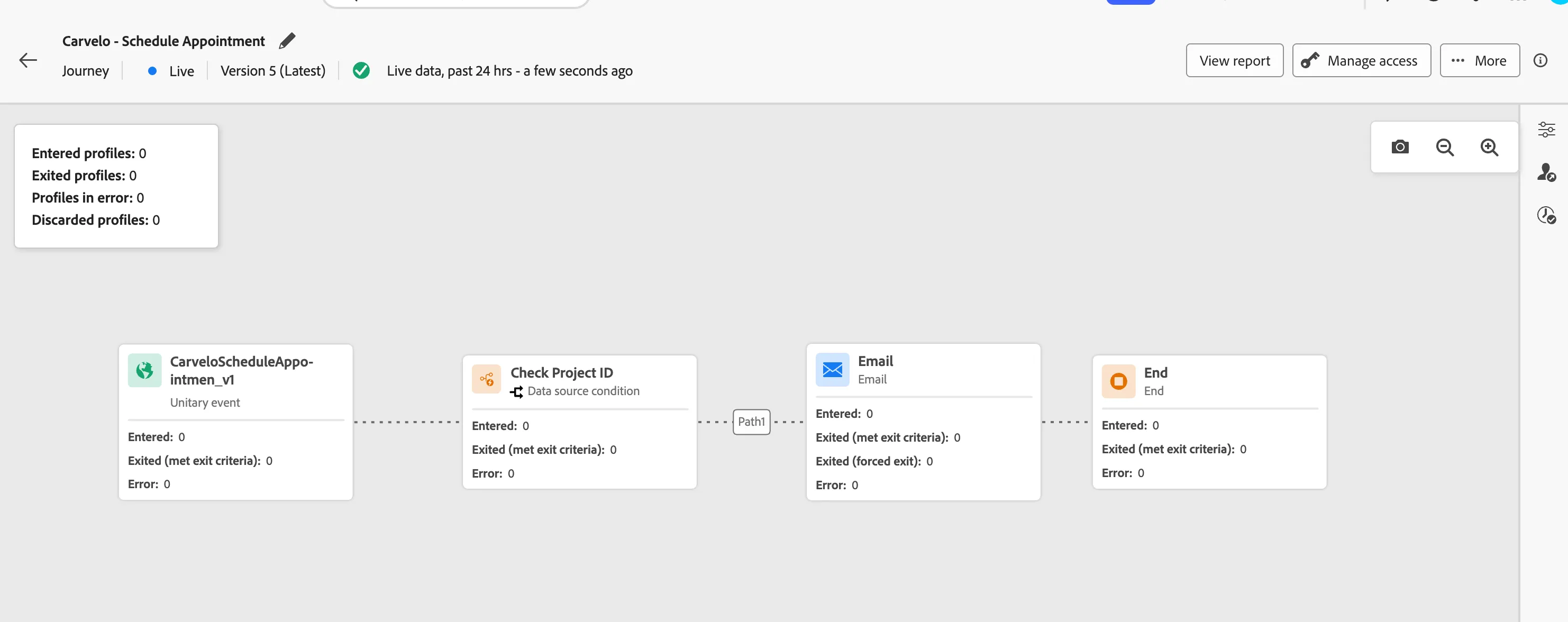Select the End activity stop icon
Screen dimensions: 1568x622
click(x=1118, y=381)
